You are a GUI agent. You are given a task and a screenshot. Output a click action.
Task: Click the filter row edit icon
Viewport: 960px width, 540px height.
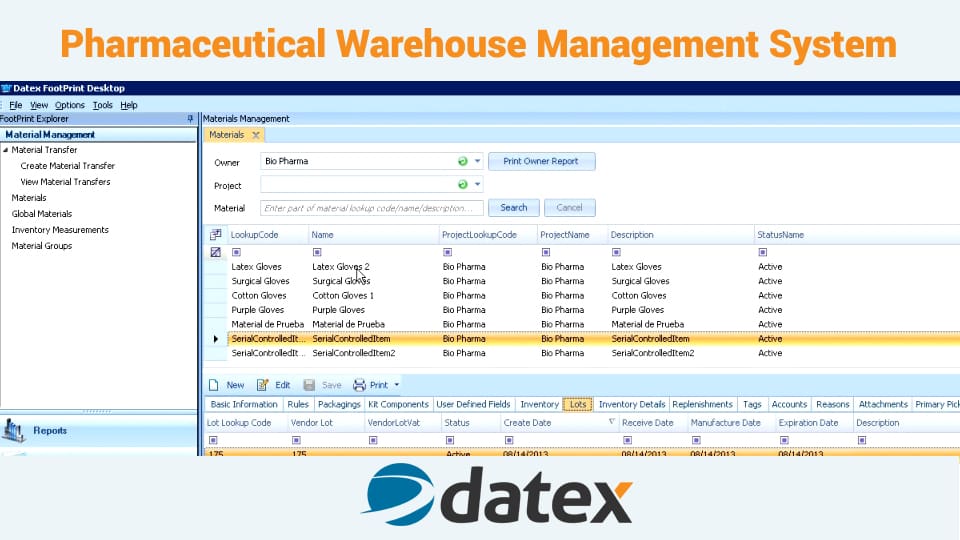216,252
